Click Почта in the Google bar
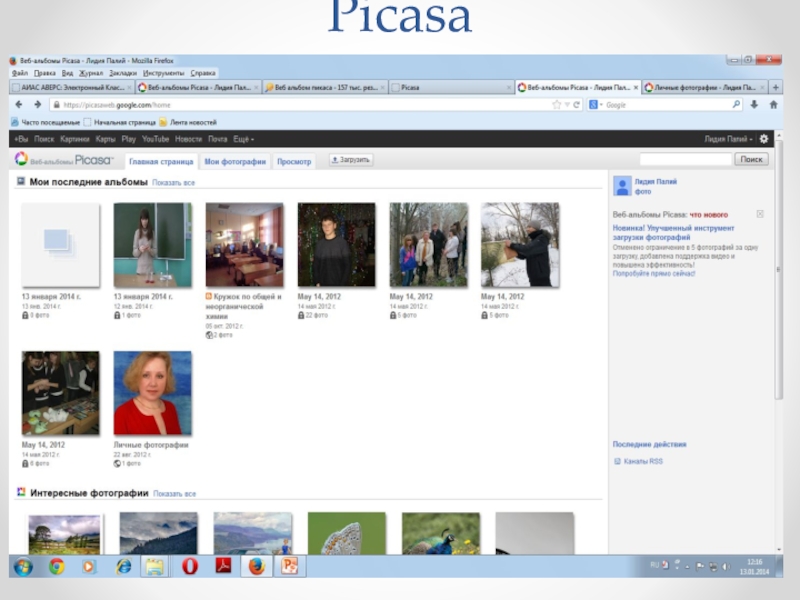This screenshot has height=600, width=800. [x=217, y=139]
